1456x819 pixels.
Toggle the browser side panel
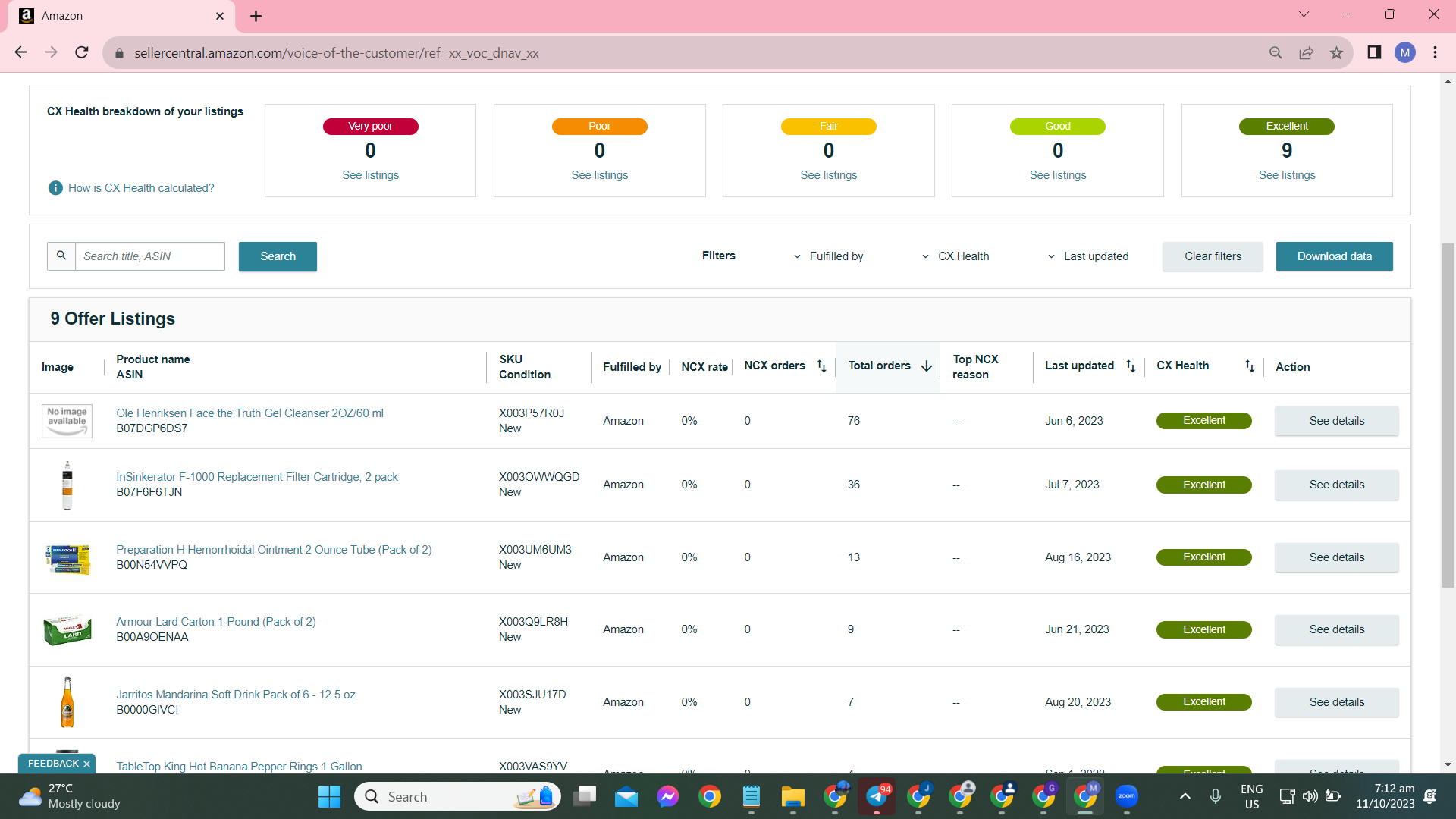point(1374,52)
